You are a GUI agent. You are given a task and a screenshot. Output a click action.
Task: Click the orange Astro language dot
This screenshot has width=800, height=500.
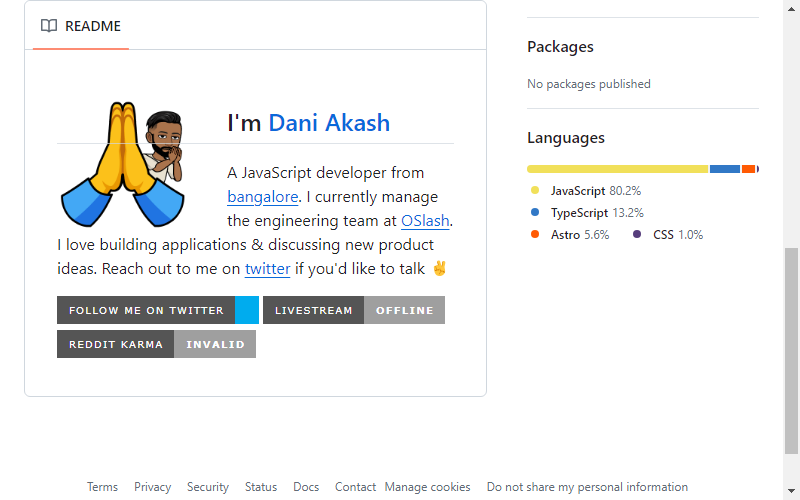[535, 234]
